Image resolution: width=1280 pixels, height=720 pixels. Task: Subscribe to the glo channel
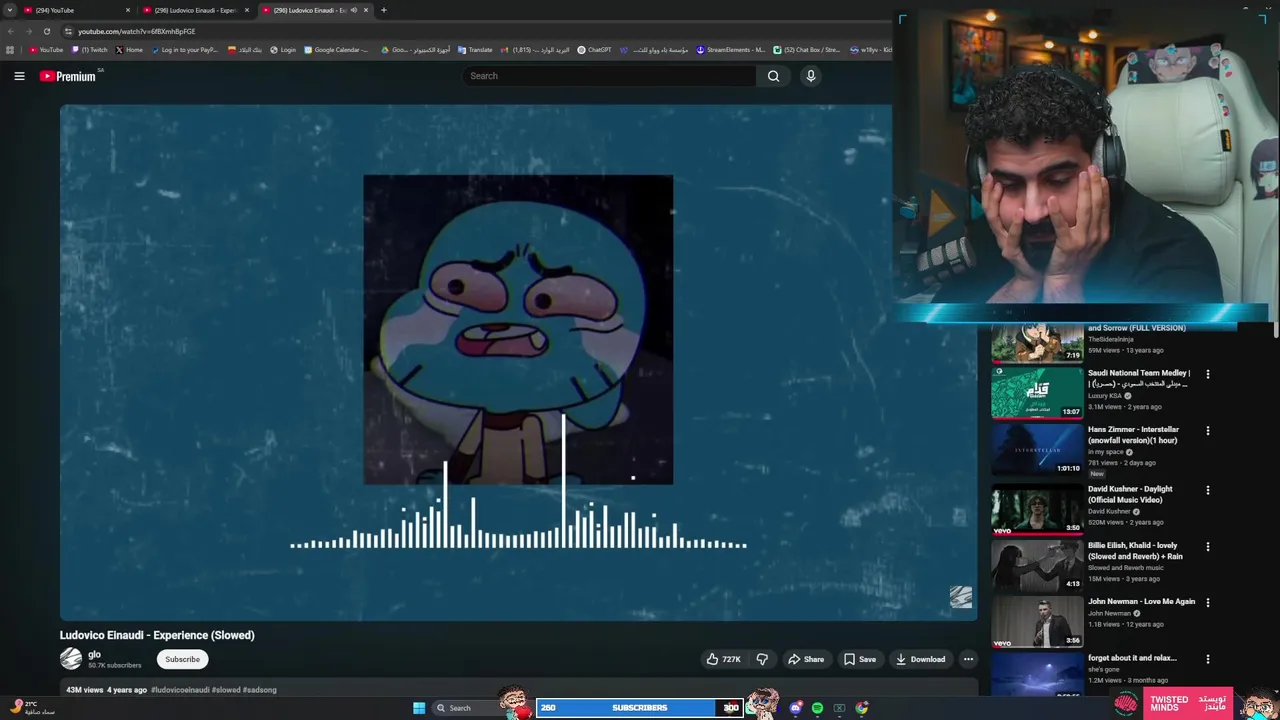pos(182,659)
